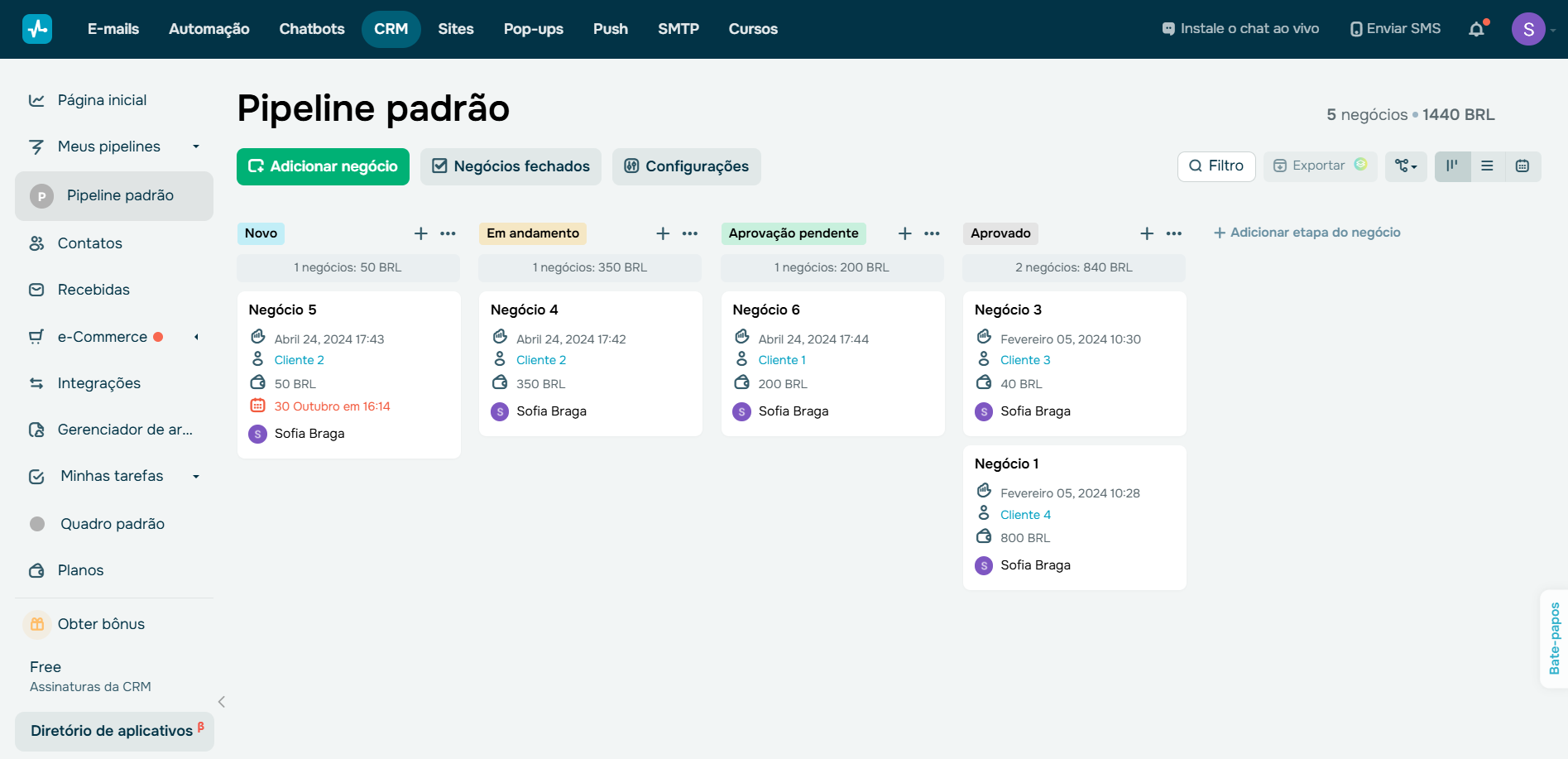Go to Chatbots tab
Screen dimensions: 1568x759
coord(312,29)
